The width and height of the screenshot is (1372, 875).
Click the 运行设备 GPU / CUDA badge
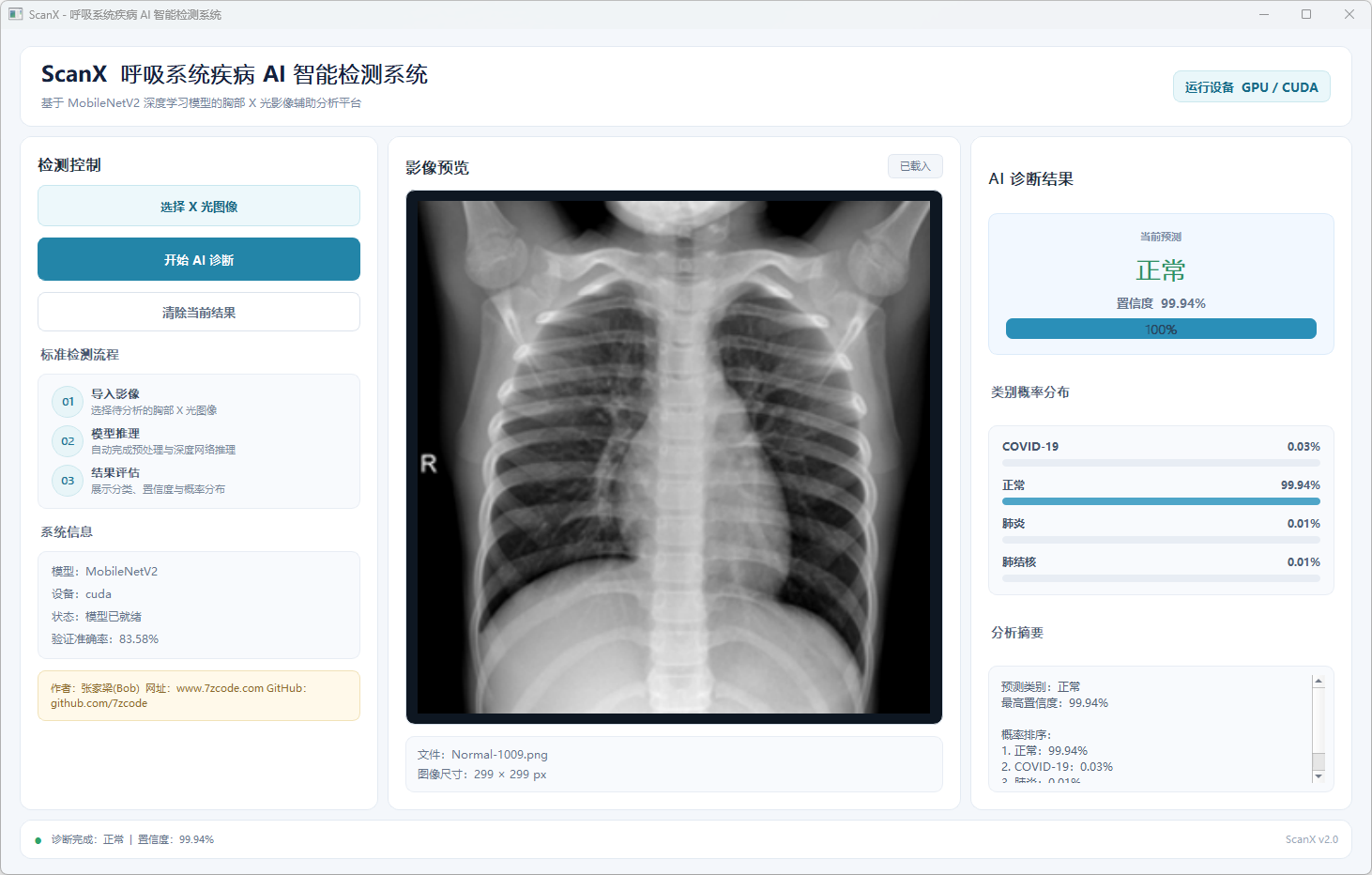pos(1251,86)
